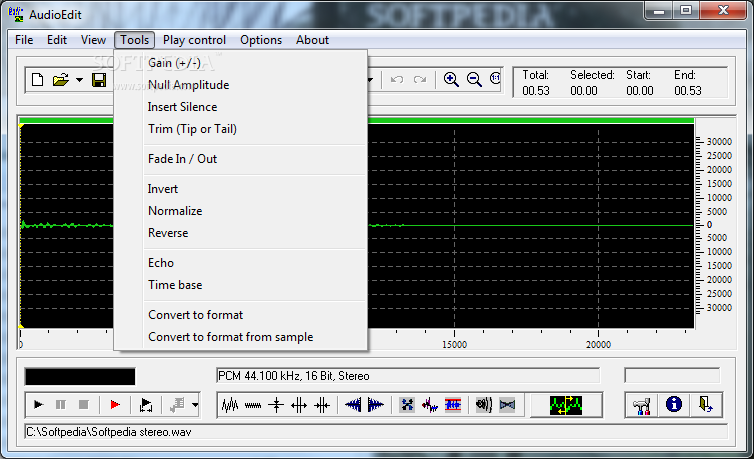Apply Fade Out using the blue falling wave icon
The image size is (754, 459).
coord(376,405)
